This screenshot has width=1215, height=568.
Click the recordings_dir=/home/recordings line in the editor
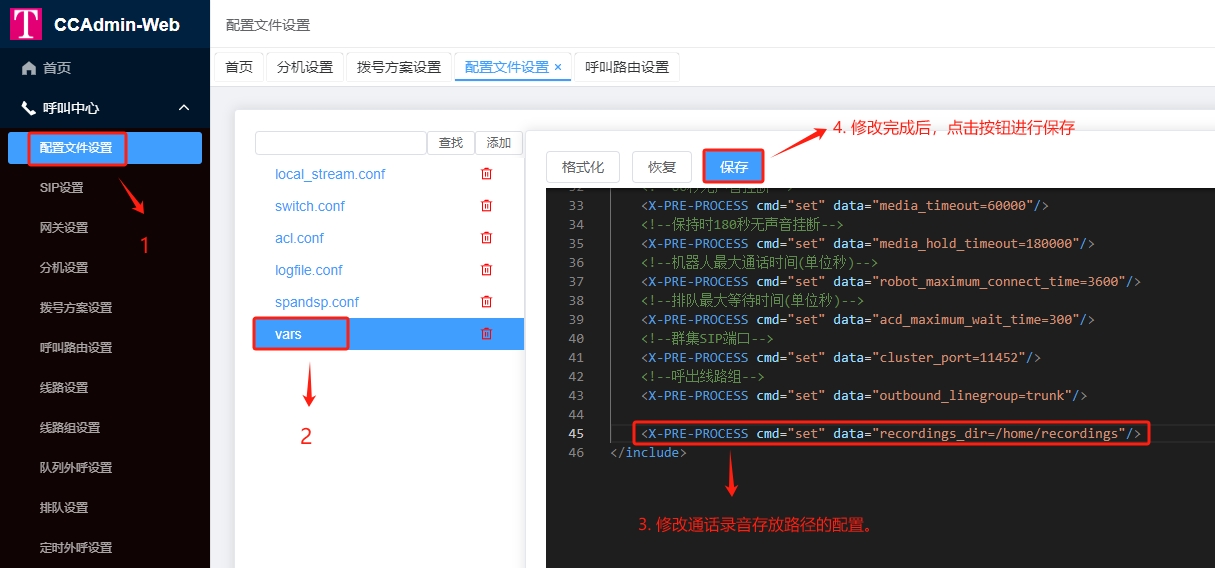(x=891, y=433)
